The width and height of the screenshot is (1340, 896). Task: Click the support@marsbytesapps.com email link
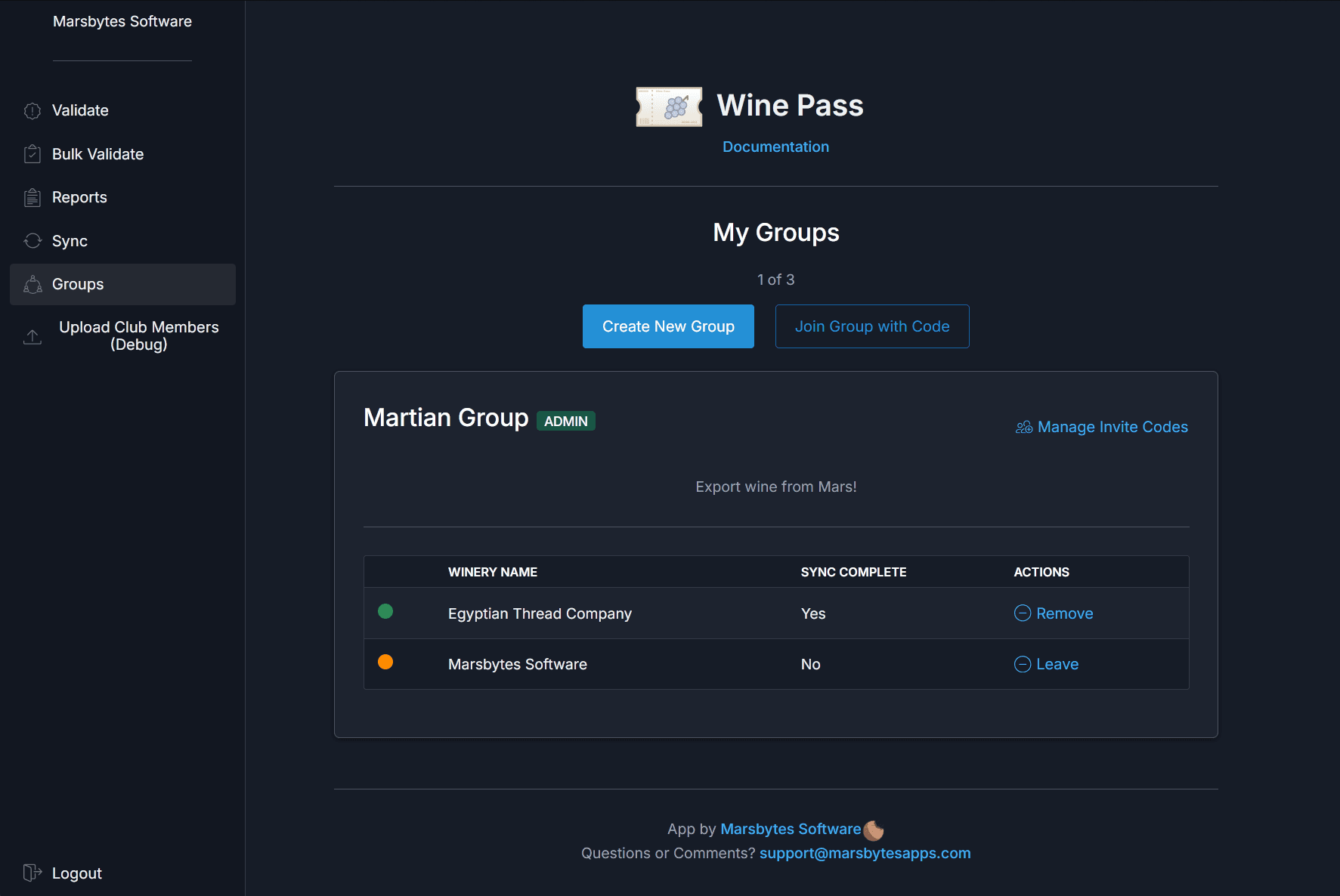[865, 853]
